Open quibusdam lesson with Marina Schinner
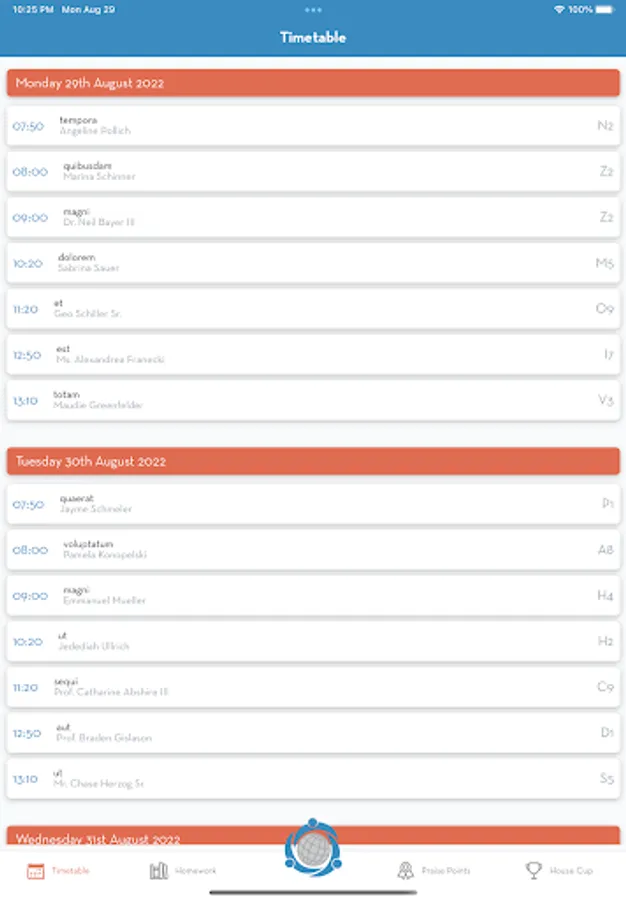 pyautogui.click(x=313, y=171)
